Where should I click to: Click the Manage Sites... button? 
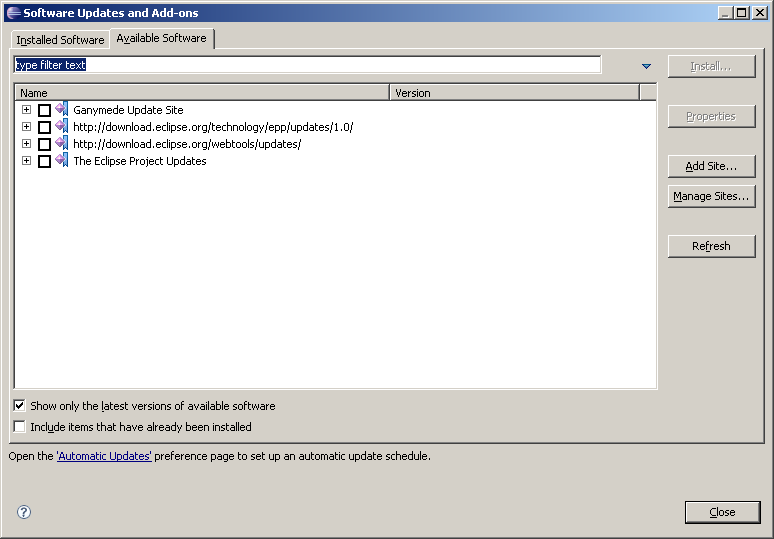[x=711, y=196]
